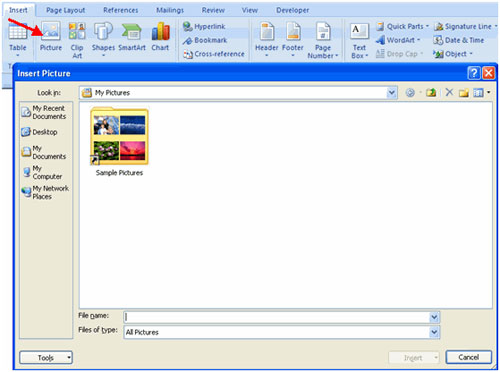Image resolution: width=500 pixels, height=372 pixels.
Task: Switch to the Page Layout tab
Action: pyautogui.click(x=66, y=10)
